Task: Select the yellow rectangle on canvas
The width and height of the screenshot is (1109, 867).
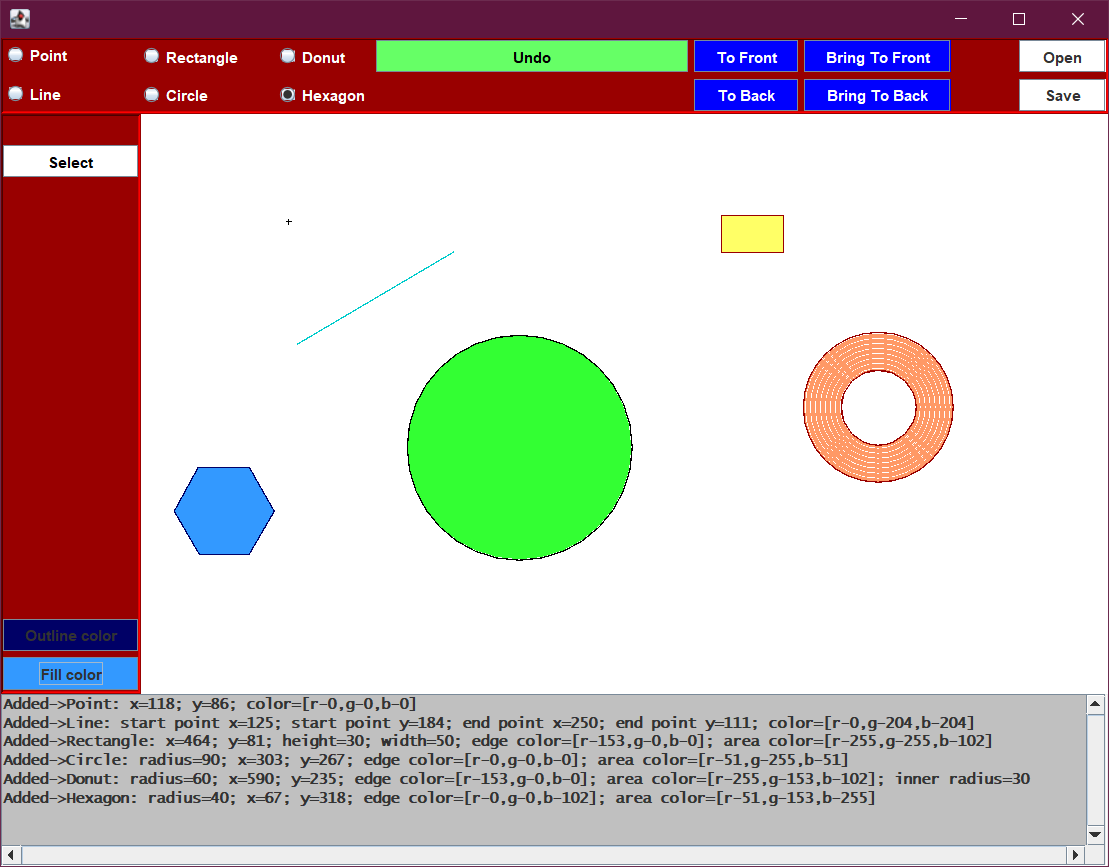Action: point(752,233)
